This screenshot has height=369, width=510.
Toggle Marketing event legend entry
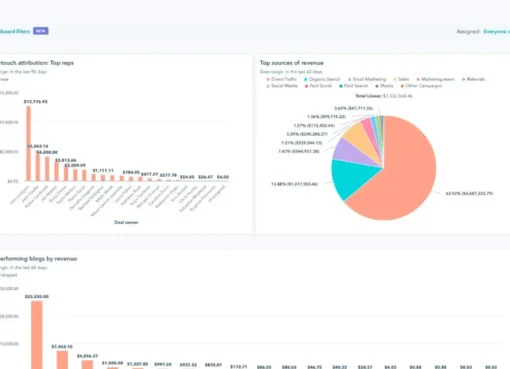[435, 79]
